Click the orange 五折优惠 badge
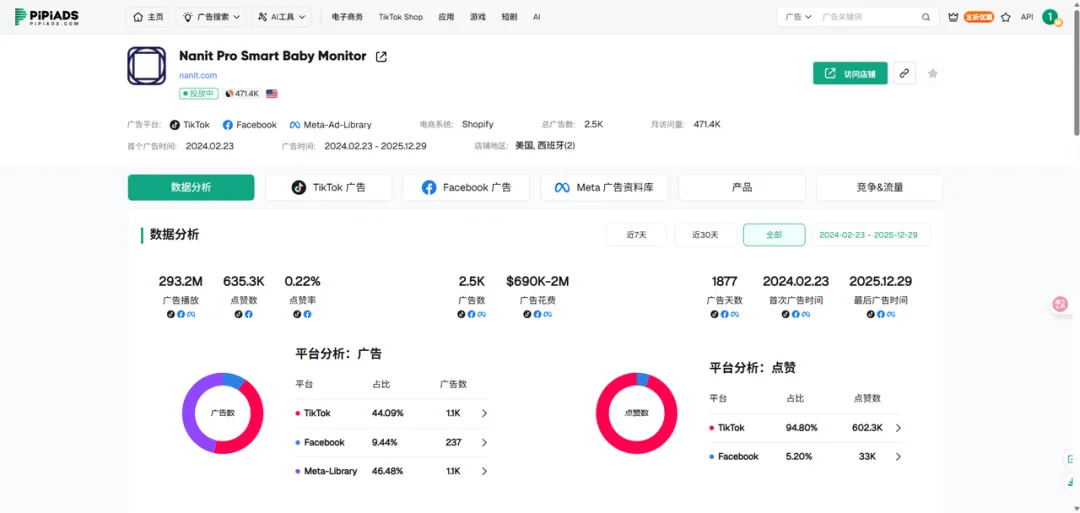Image resolution: width=1080 pixels, height=513 pixels. click(x=979, y=17)
